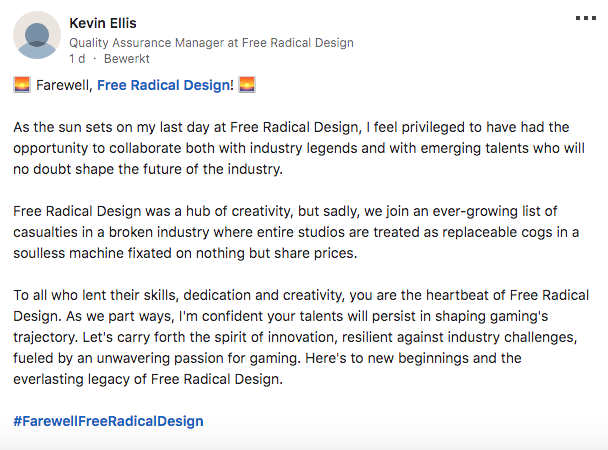608x450 pixels.
Task: Click the "Bewerkt" edited label
Action: coord(124,60)
